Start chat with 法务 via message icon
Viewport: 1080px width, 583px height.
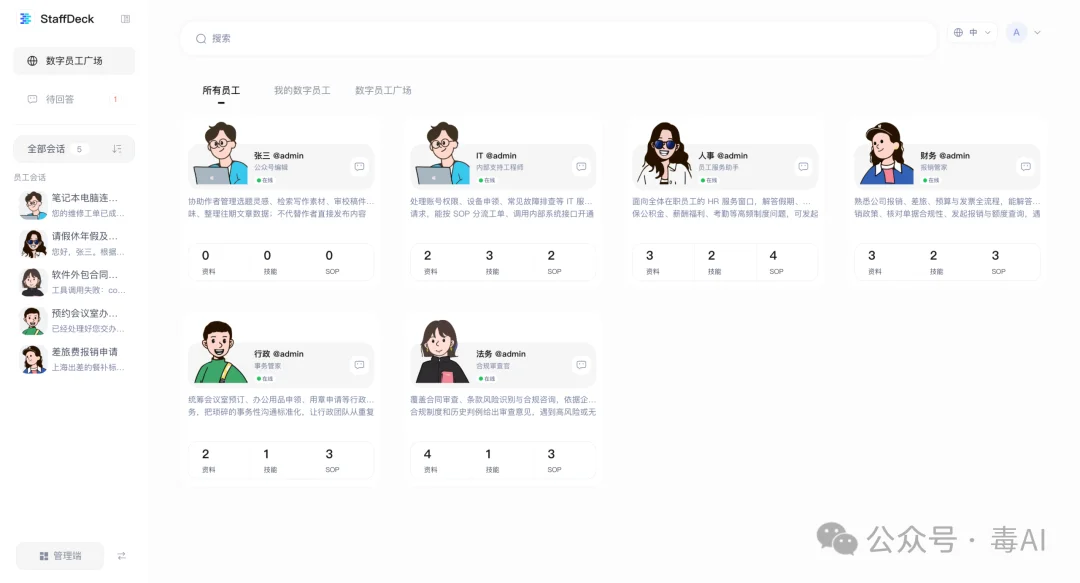[581, 365]
